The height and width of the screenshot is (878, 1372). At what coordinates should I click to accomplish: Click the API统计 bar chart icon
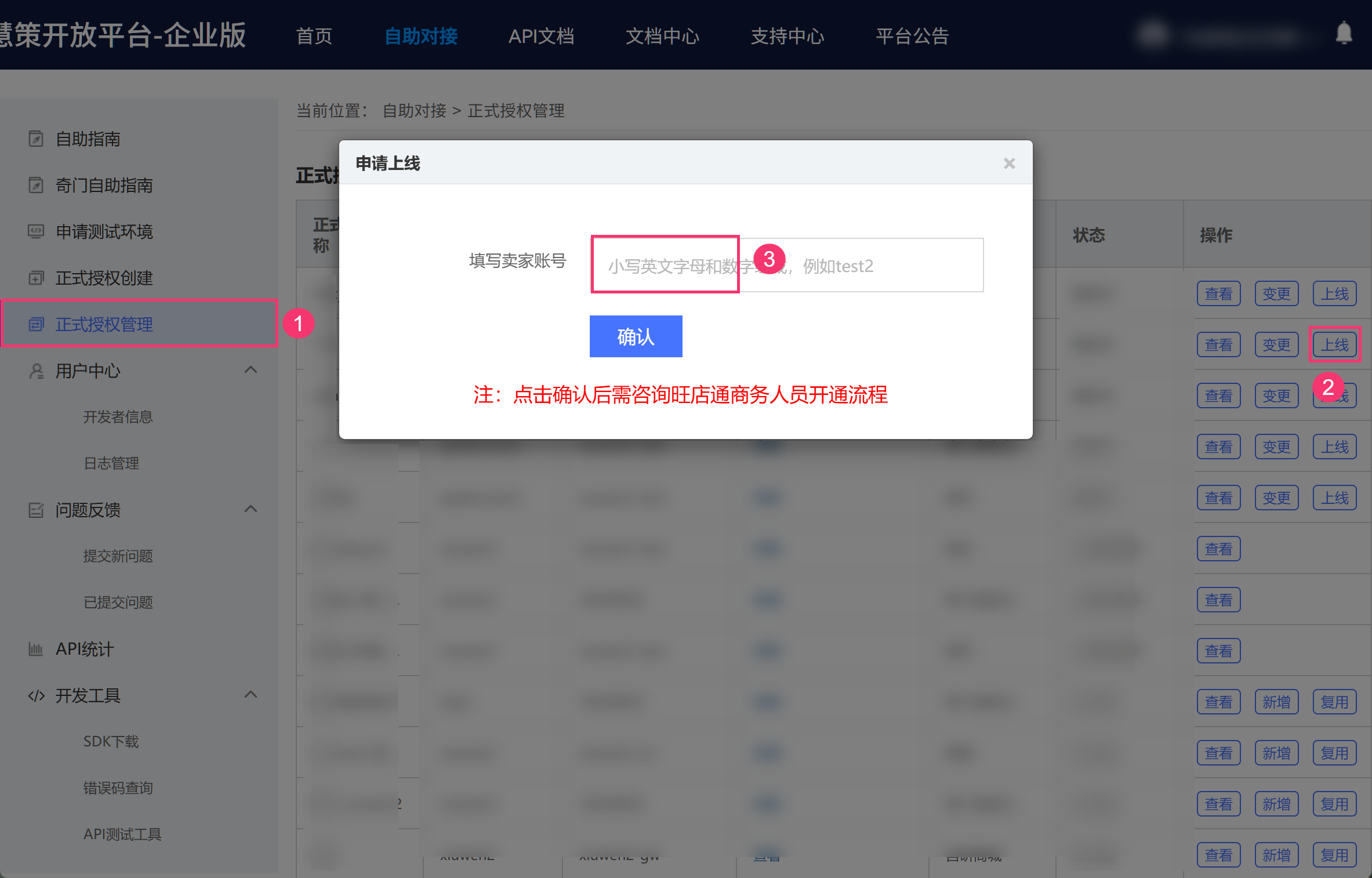tap(36, 650)
